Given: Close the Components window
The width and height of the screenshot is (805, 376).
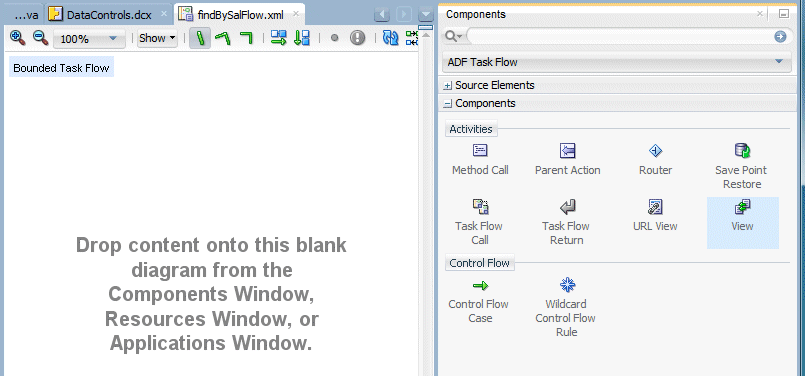Looking at the screenshot, I should [x=760, y=14].
